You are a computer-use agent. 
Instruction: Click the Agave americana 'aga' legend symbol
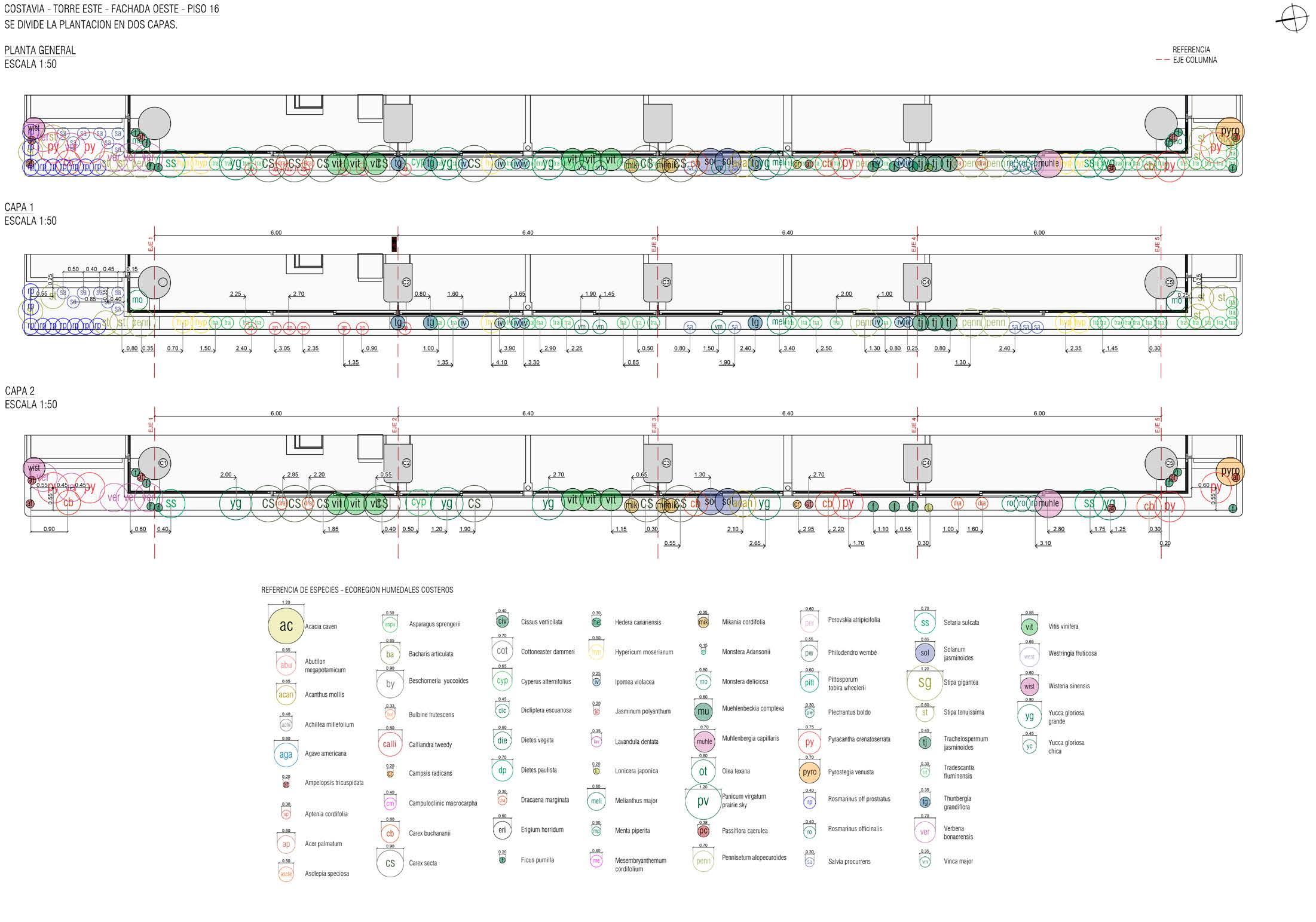click(x=286, y=755)
